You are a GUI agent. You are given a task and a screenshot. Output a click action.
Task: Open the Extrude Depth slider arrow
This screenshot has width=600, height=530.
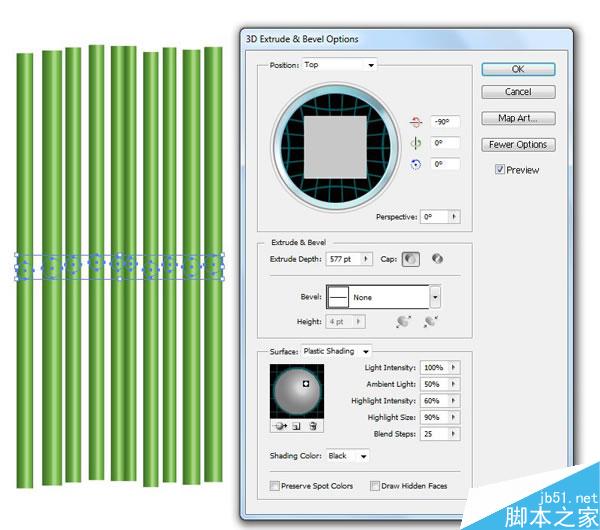click(366, 259)
